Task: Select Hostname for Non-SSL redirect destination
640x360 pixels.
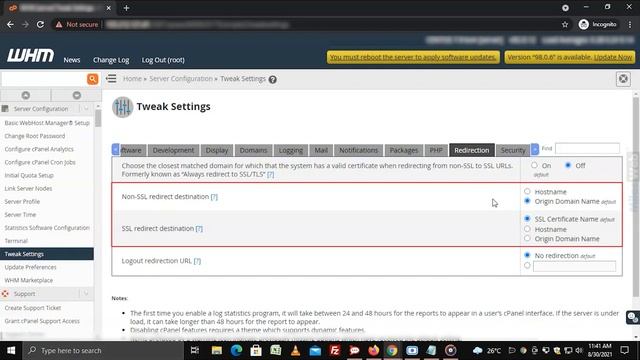Action: (527, 191)
